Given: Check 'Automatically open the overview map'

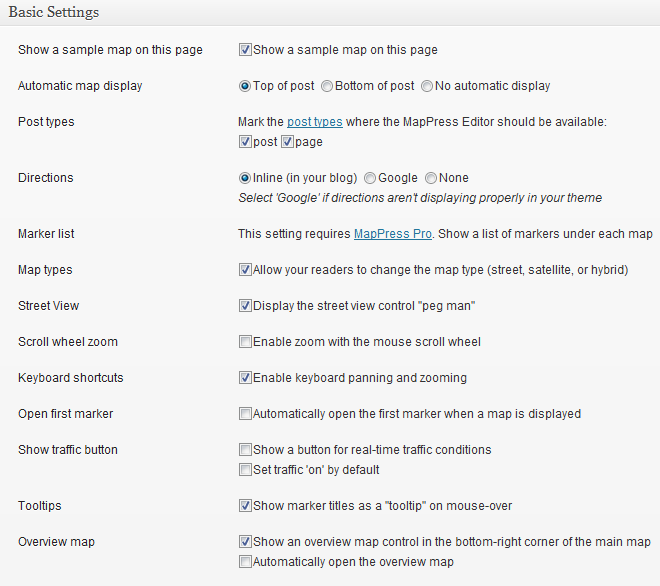Looking at the screenshot, I should 245,562.
